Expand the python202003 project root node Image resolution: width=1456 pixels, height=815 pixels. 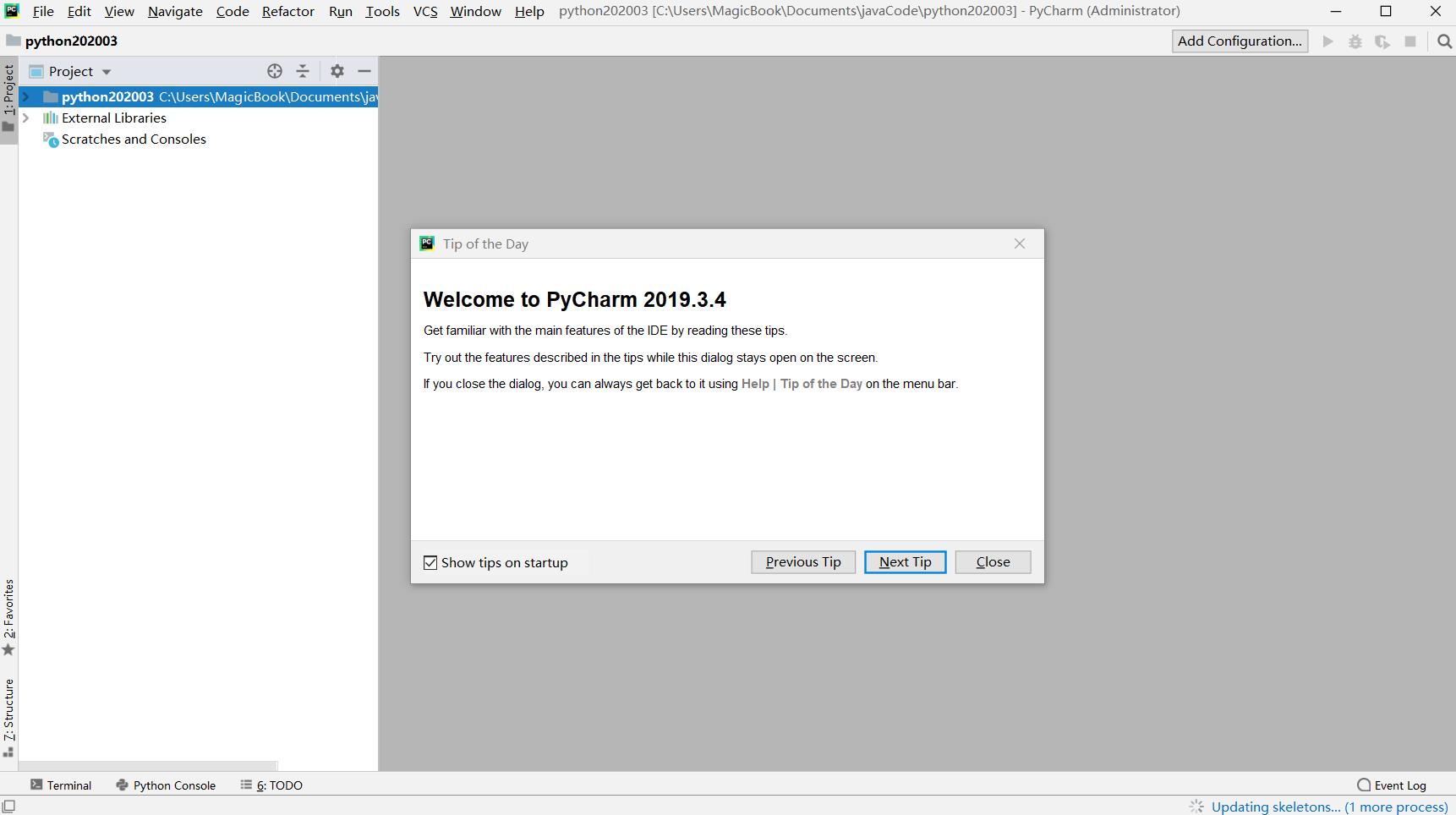pos(26,96)
